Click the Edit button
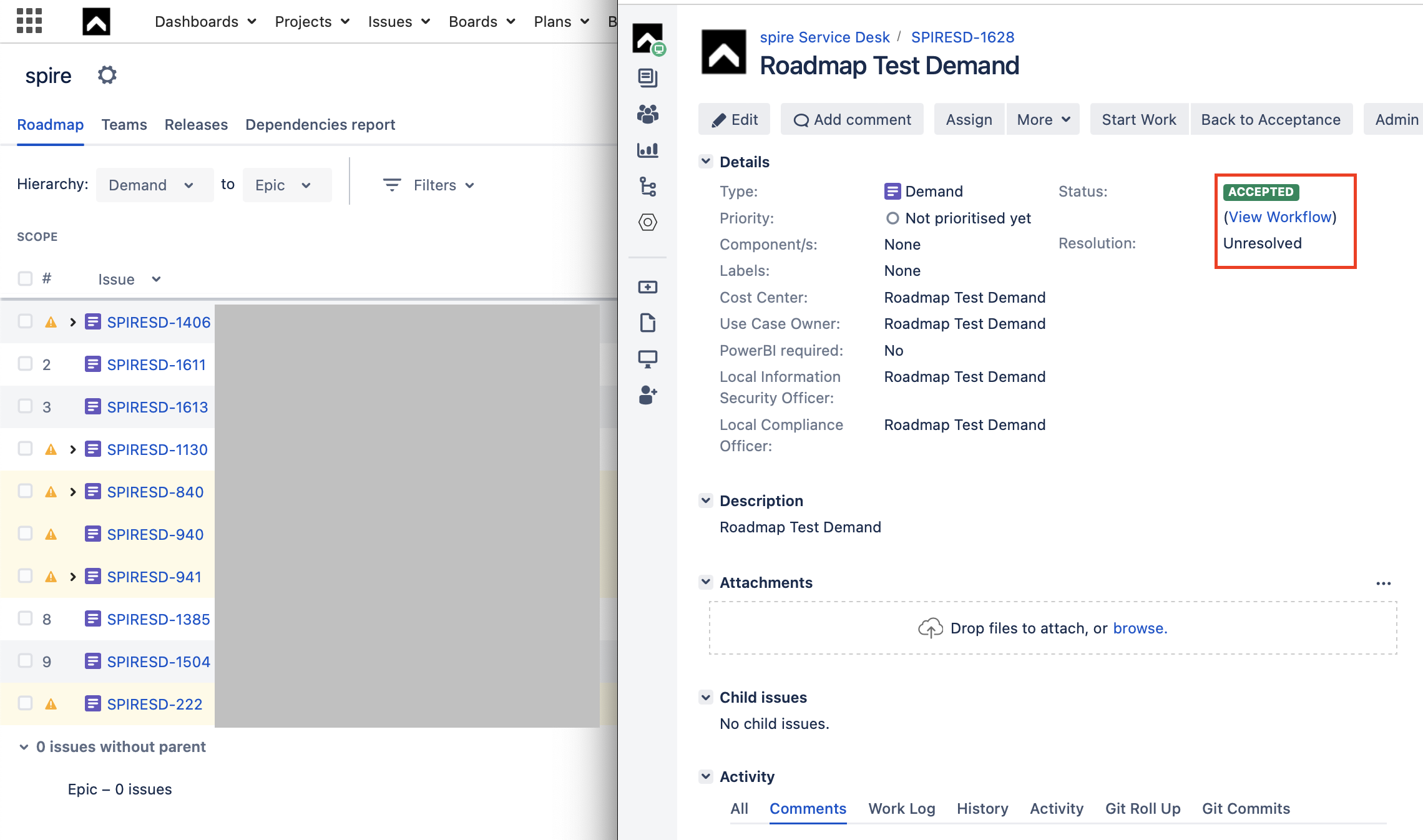 pos(735,119)
